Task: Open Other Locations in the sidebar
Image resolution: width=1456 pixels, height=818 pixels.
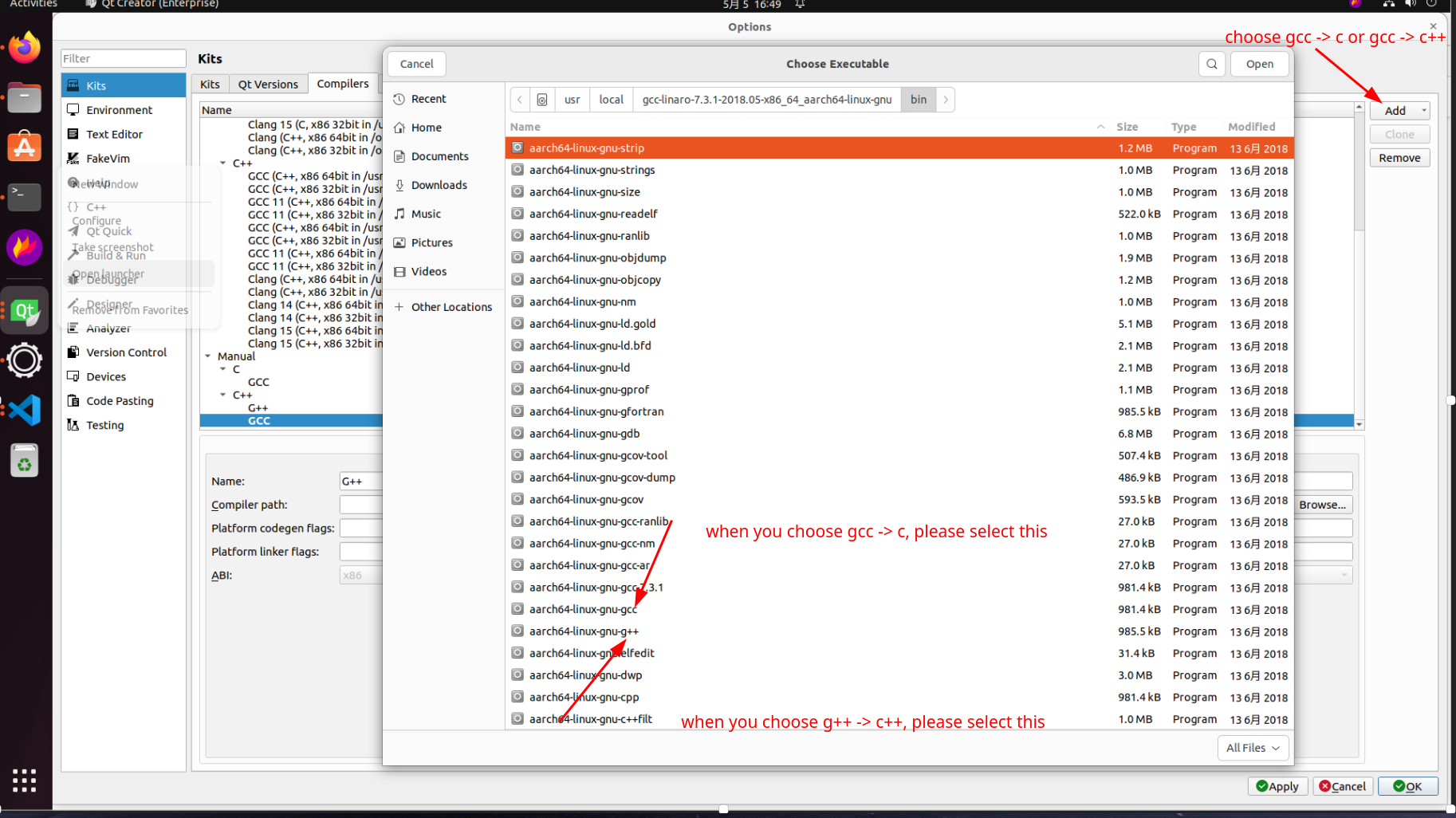Action: point(451,307)
